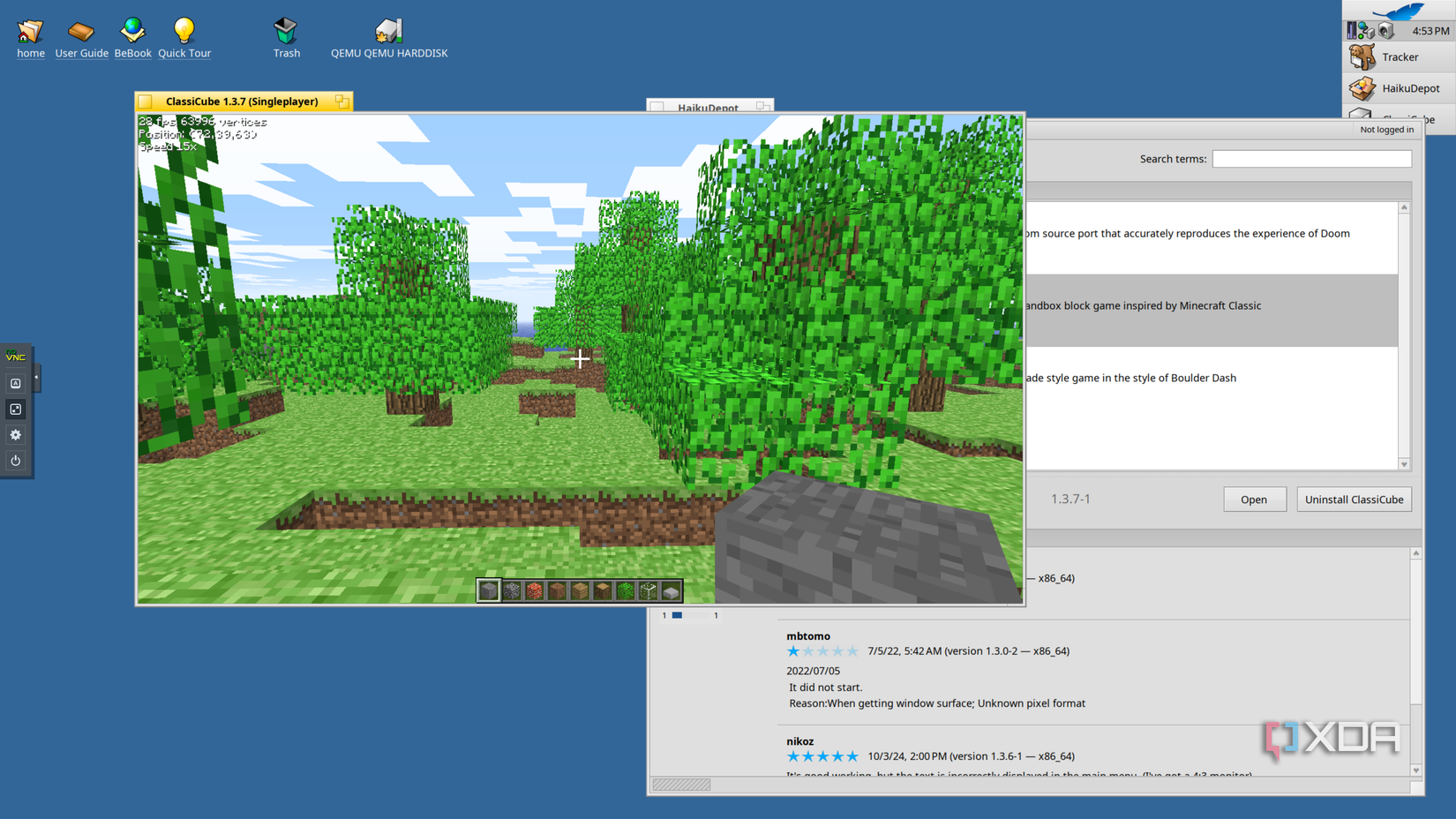This screenshot has width=1456, height=819.
Task: Click the HaikuDepot window title tab
Action: pyautogui.click(x=709, y=106)
